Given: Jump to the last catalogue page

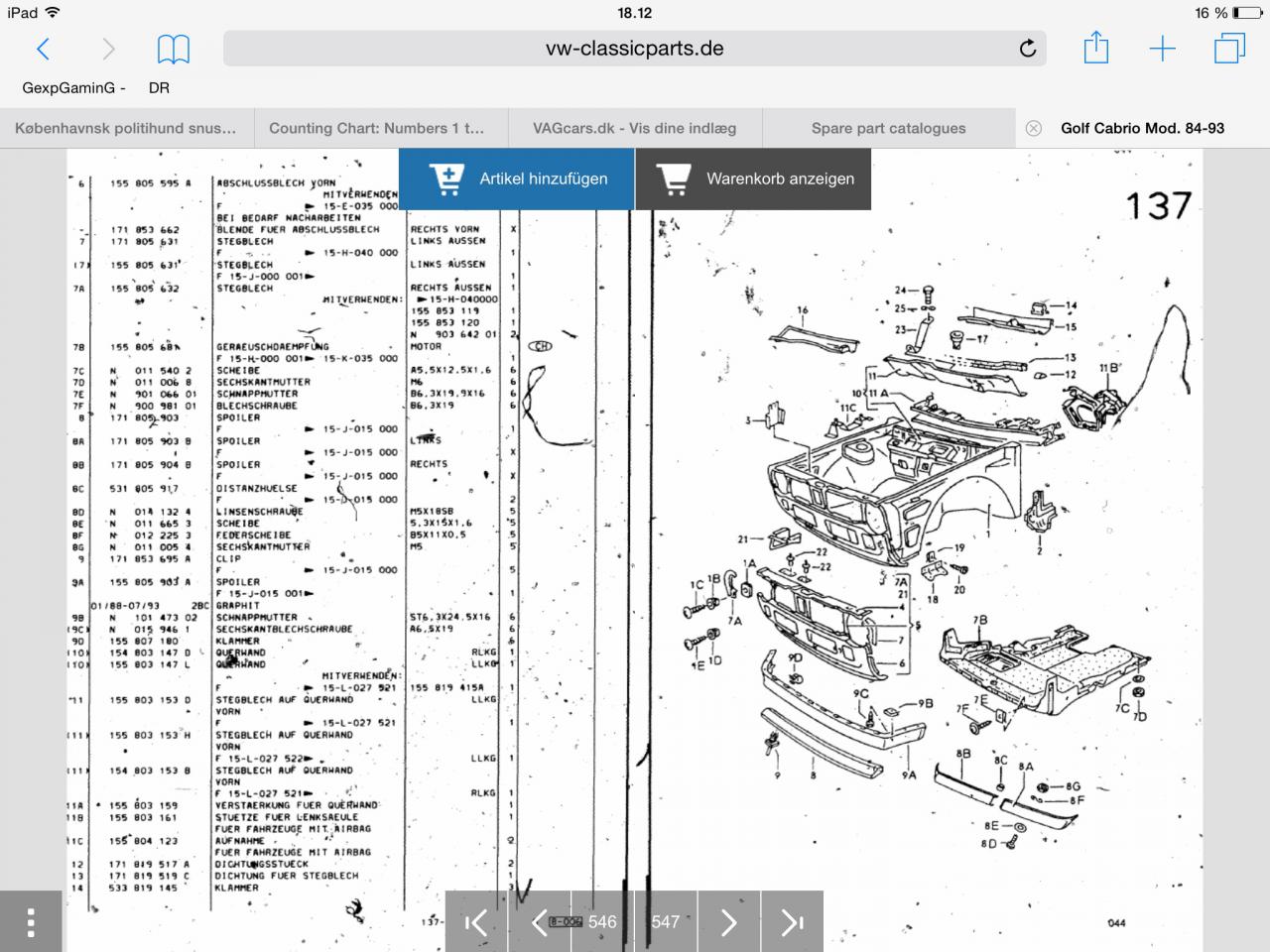Looking at the screenshot, I should point(792,922).
